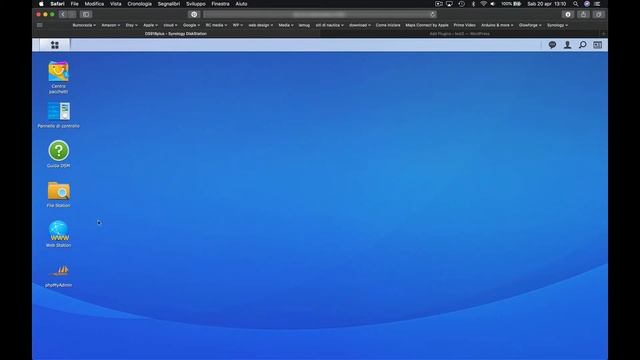Open Pannello di controllo icon

pos(58,115)
